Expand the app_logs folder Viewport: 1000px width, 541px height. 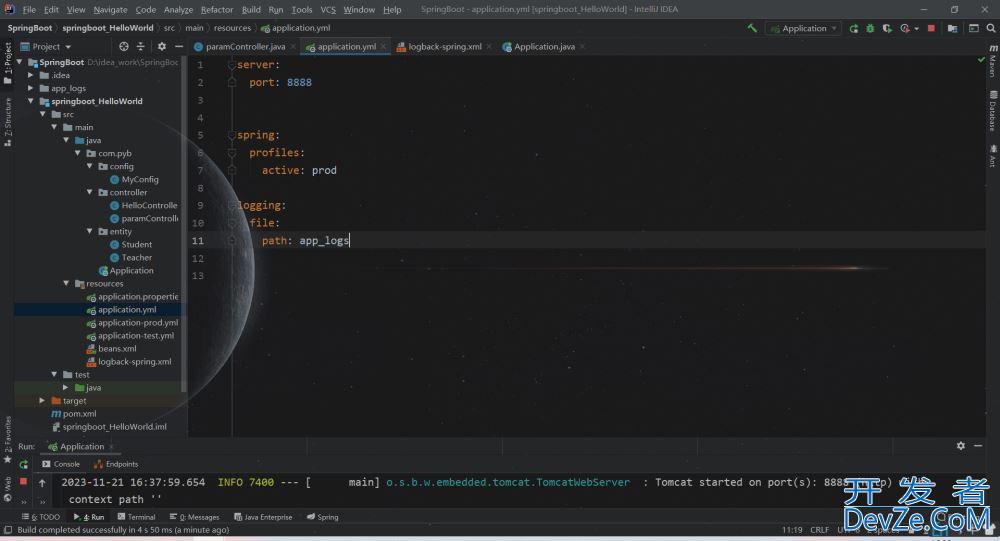tap(31, 88)
